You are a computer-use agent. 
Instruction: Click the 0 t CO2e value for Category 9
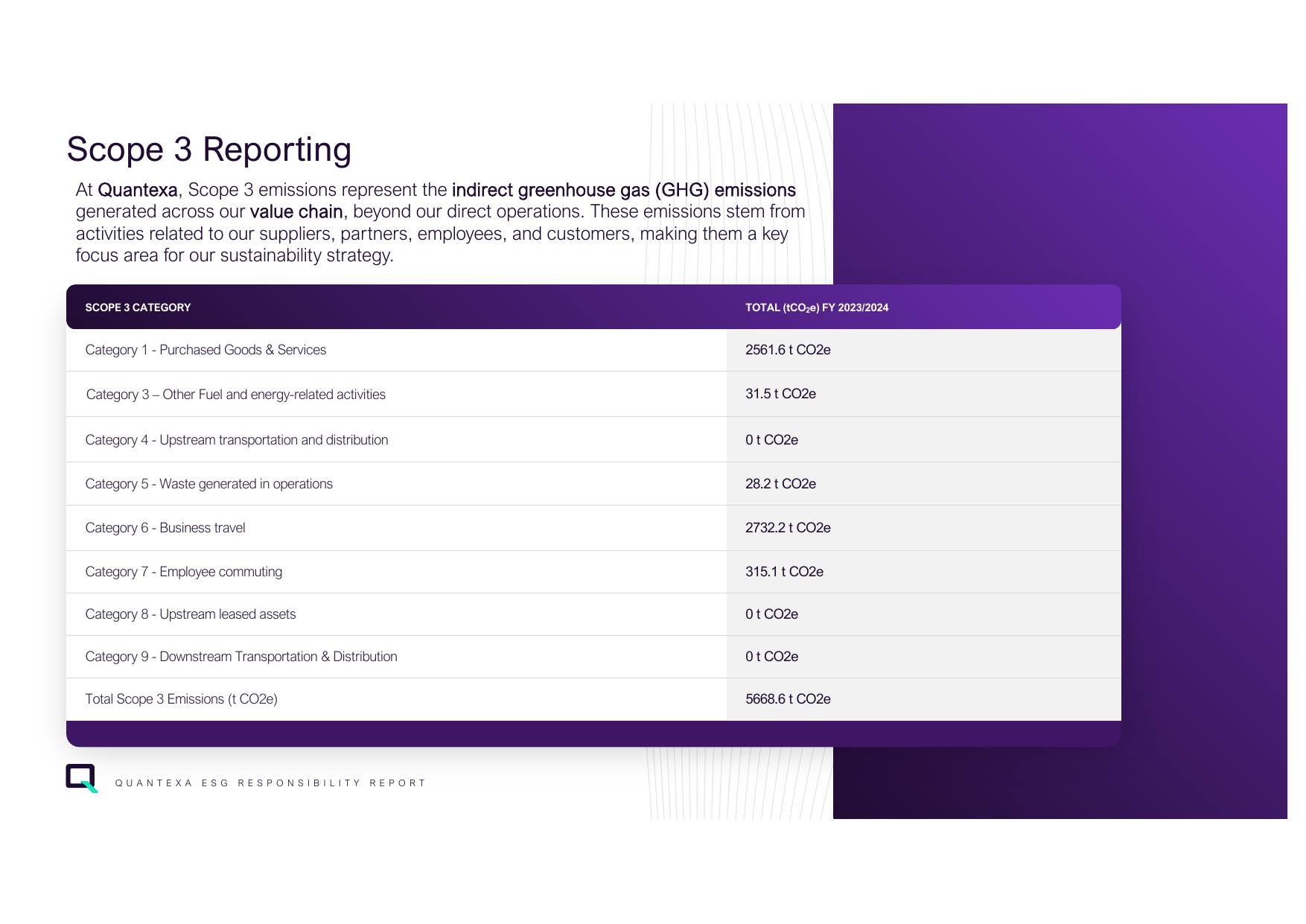[x=771, y=657]
